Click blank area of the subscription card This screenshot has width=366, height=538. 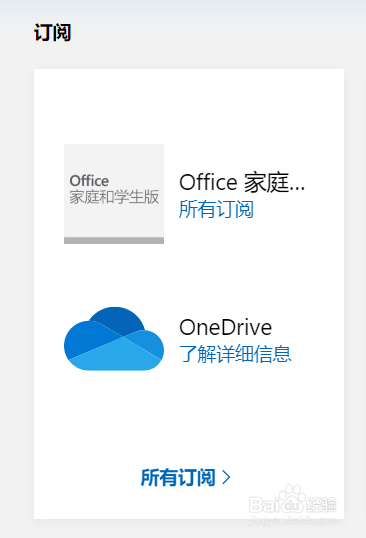[189, 103]
